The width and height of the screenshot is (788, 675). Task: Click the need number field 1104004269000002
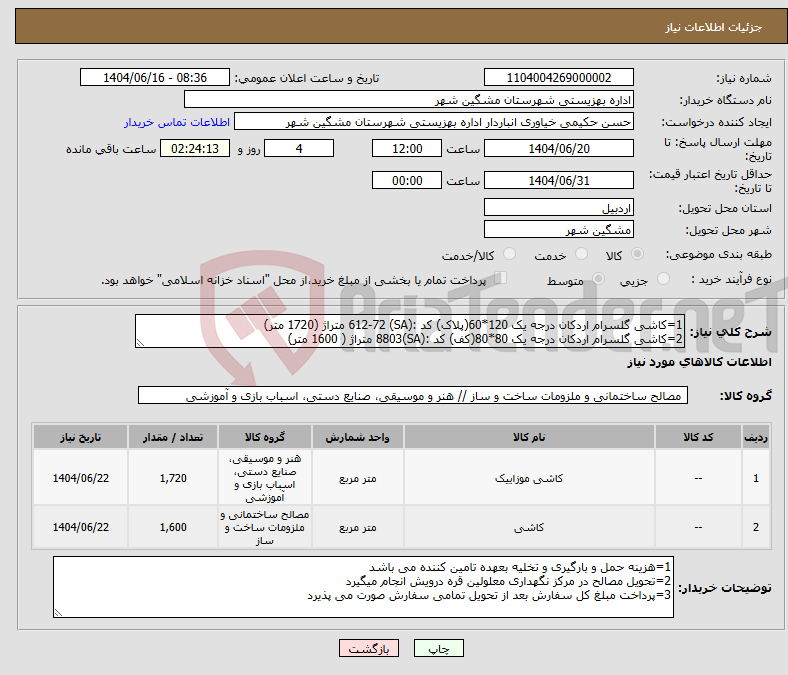[x=559, y=77]
